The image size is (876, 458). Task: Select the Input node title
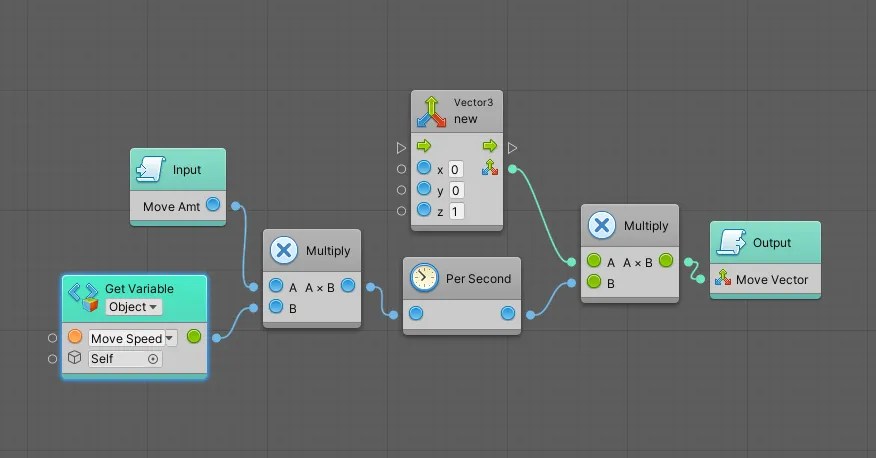pyautogui.click(x=187, y=170)
